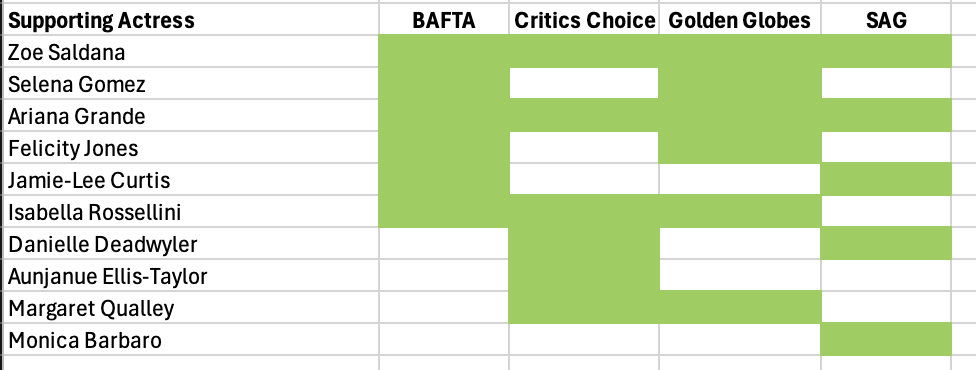This screenshot has height=370, width=976.
Task: Click the Monica Barbaro name cell
Action: pos(191,339)
